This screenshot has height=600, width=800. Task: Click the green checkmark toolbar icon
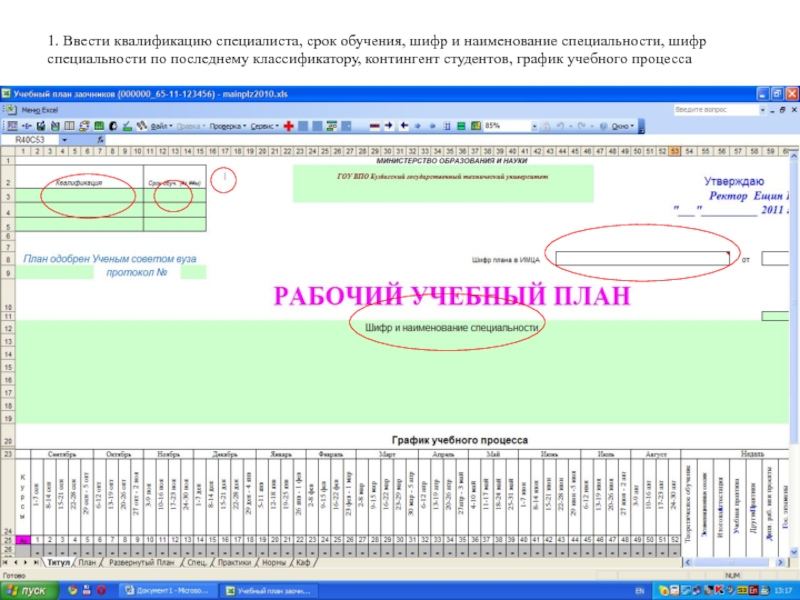(x=127, y=126)
